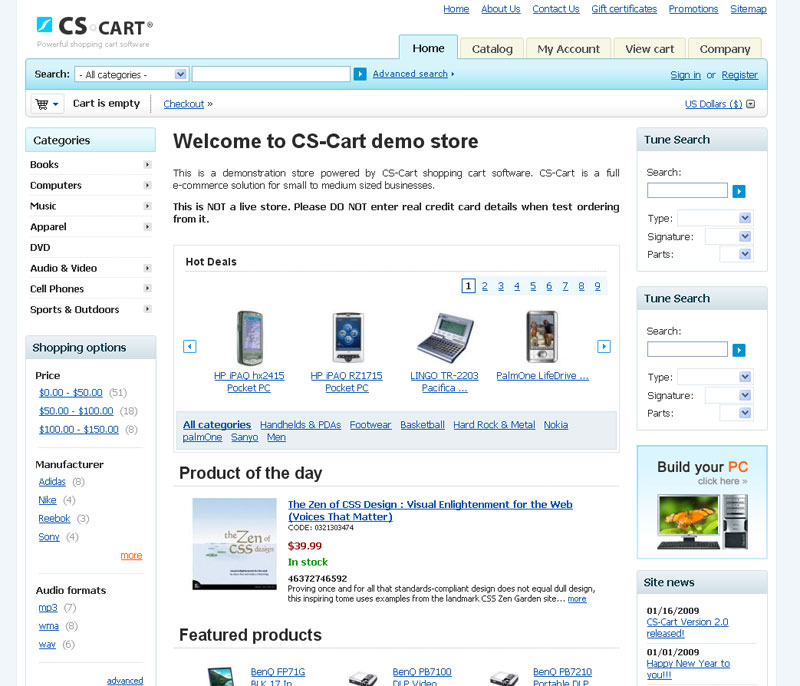Click the Zen of CSS Design book cover
This screenshot has width=800, height=686.
click(234, 544)
